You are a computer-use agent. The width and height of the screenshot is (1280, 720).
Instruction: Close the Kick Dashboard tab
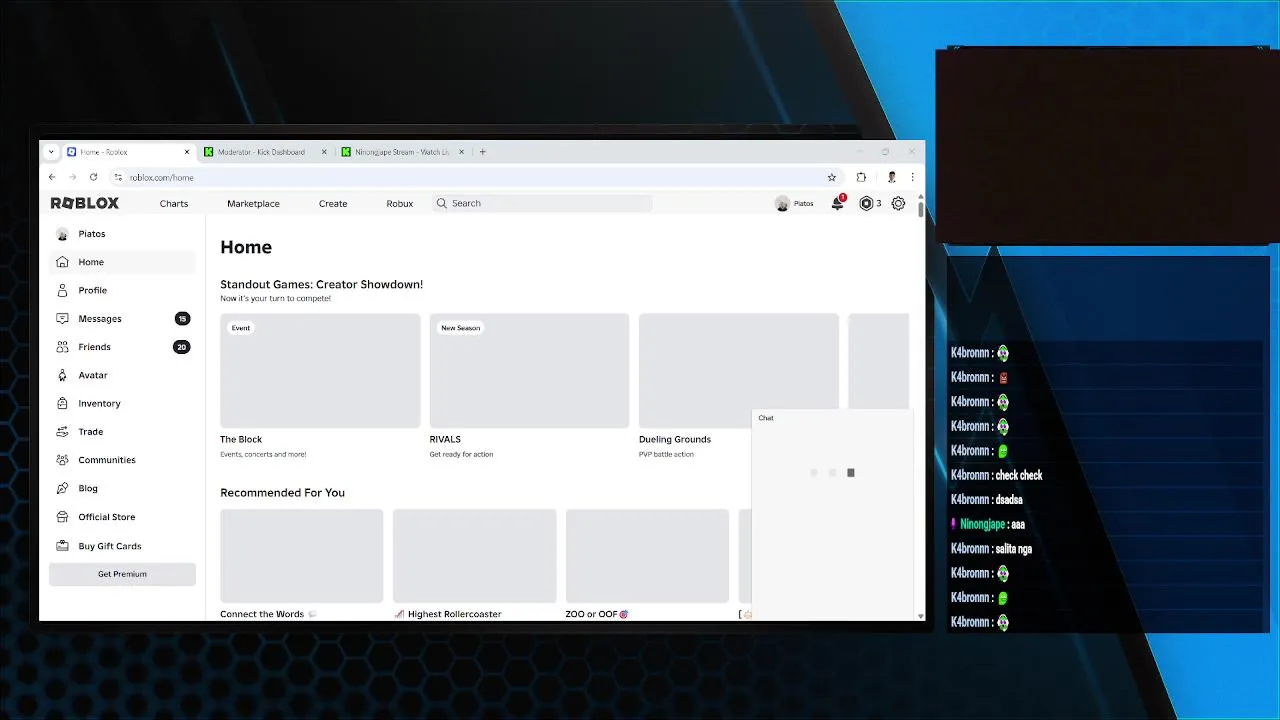[x=324, y=152]
